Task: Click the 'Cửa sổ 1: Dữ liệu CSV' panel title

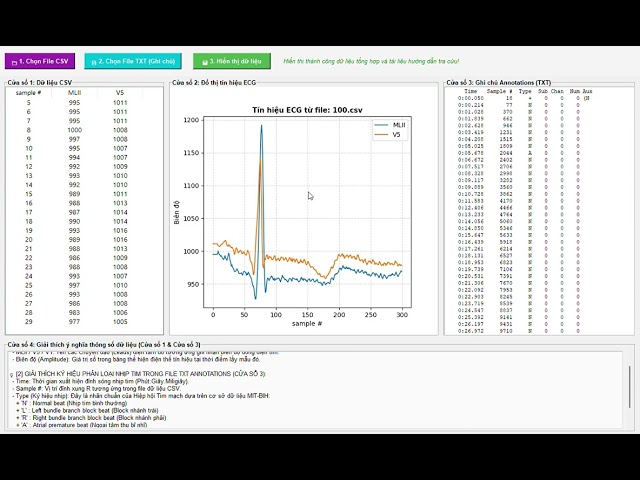Action: [40, 82]
